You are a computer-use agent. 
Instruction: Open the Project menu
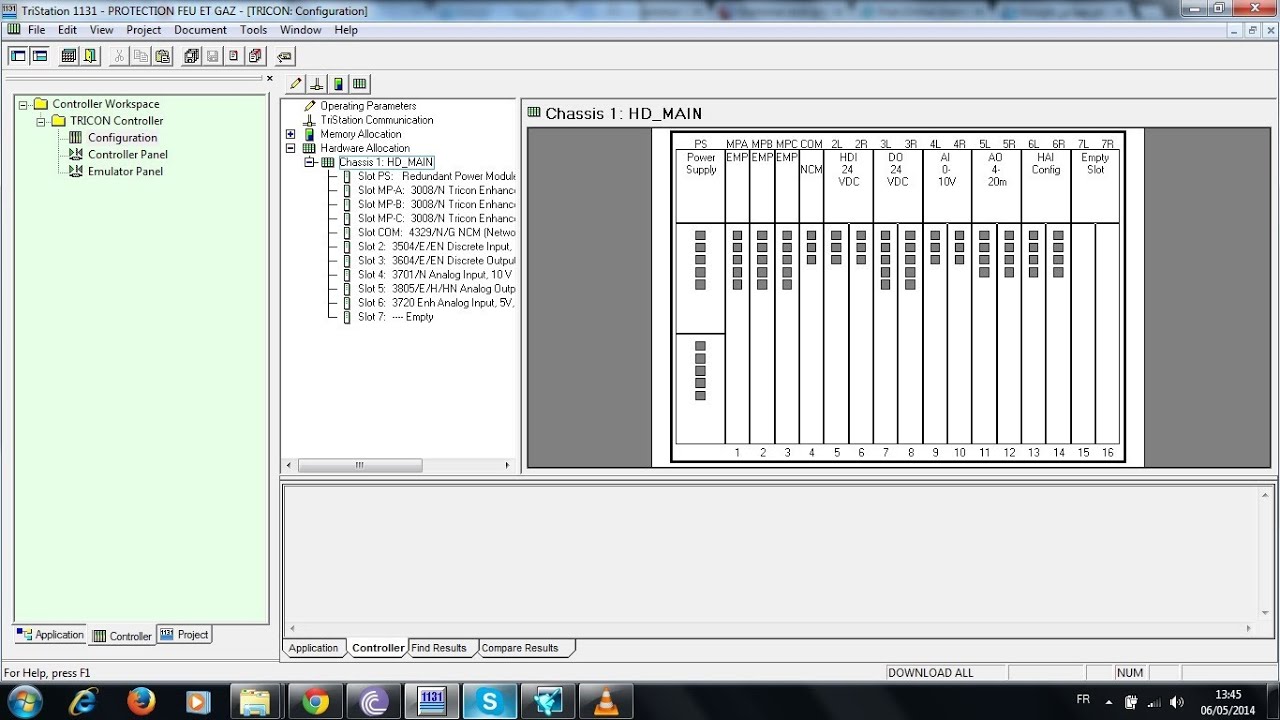click(x=144, y=30)
